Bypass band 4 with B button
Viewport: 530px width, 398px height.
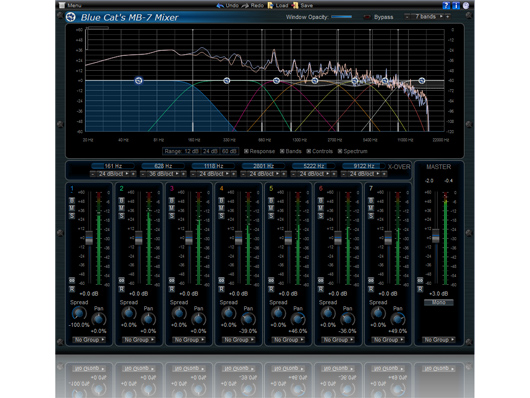221,201
